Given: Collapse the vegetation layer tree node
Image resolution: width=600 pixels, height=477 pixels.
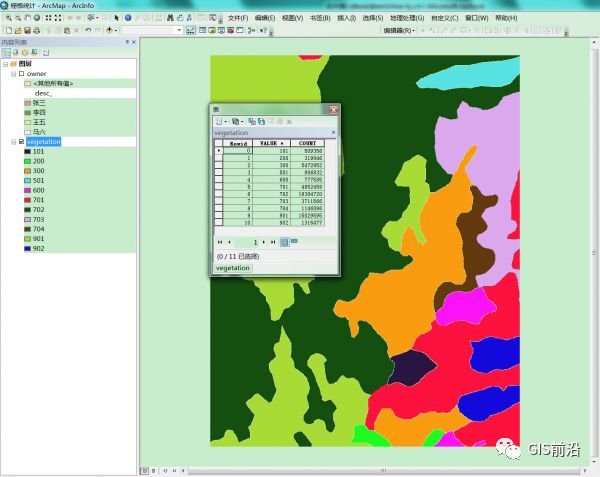Looking at the screenshot, I should click(14, 142).
